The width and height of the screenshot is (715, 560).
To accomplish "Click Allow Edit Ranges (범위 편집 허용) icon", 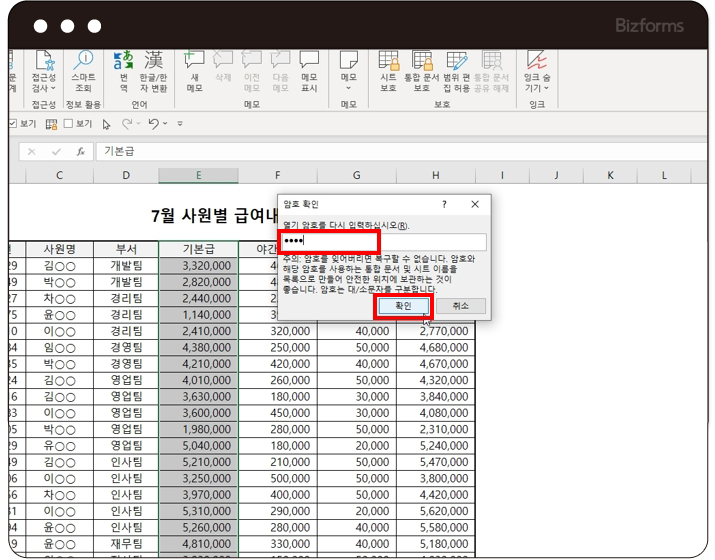I will click(457, 62).
